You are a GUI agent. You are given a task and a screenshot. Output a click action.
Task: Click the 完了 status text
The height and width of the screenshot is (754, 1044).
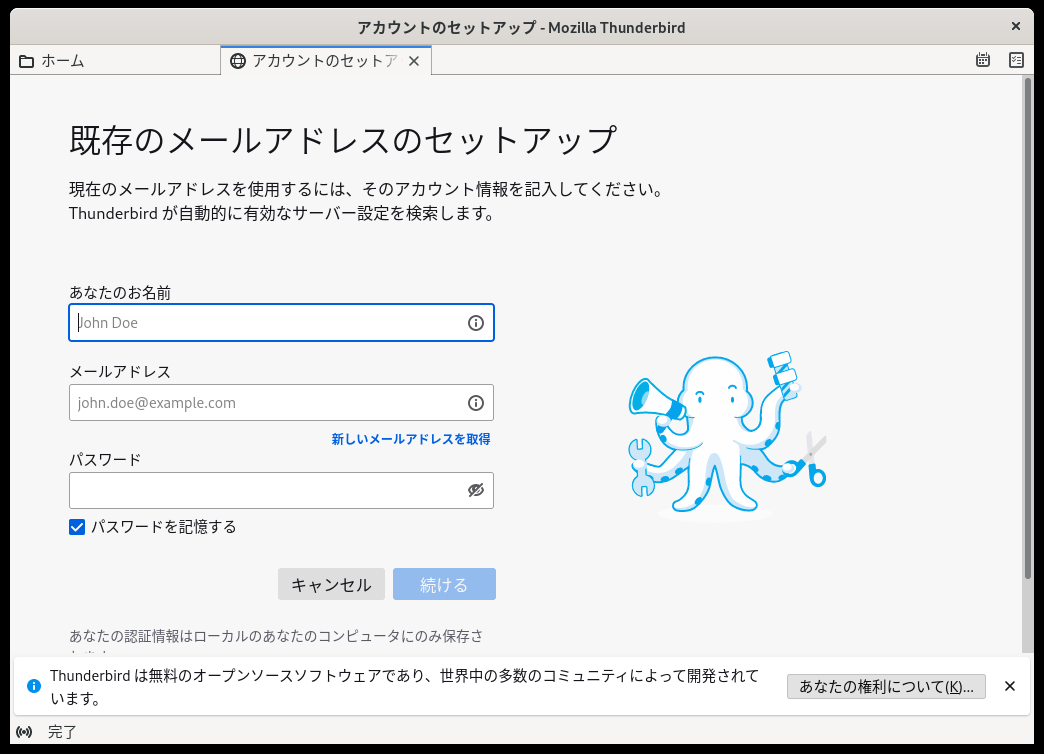click(63, 732)
